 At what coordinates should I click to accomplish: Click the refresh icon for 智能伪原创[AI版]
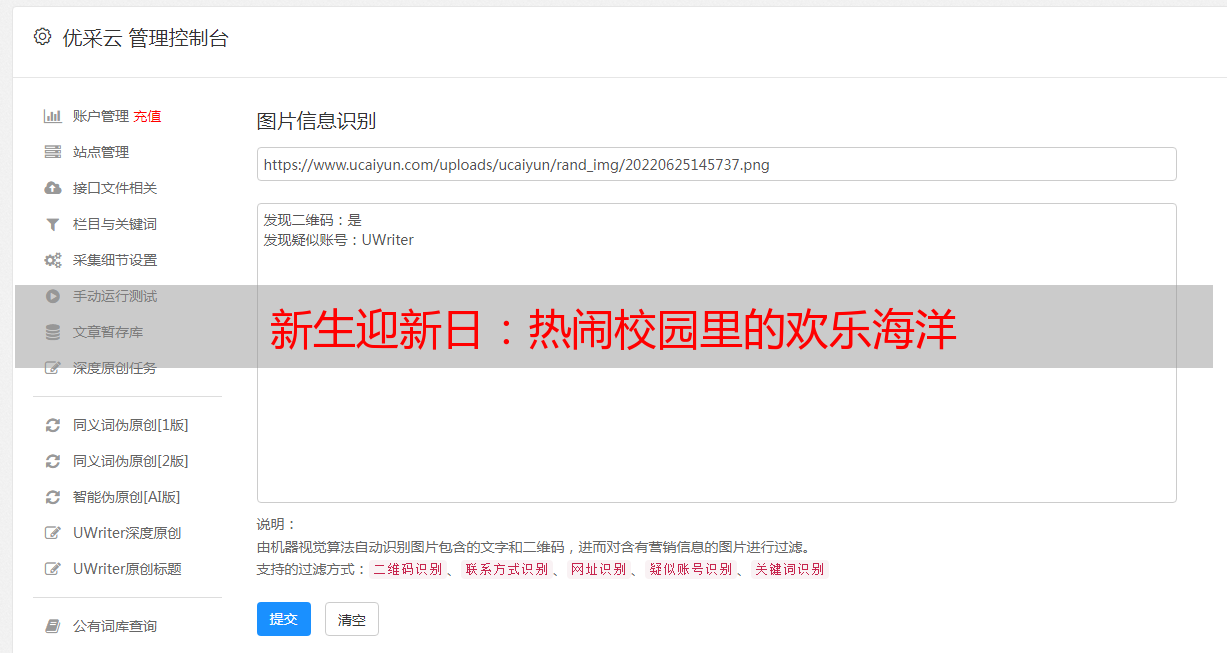(x=53, y=497)
